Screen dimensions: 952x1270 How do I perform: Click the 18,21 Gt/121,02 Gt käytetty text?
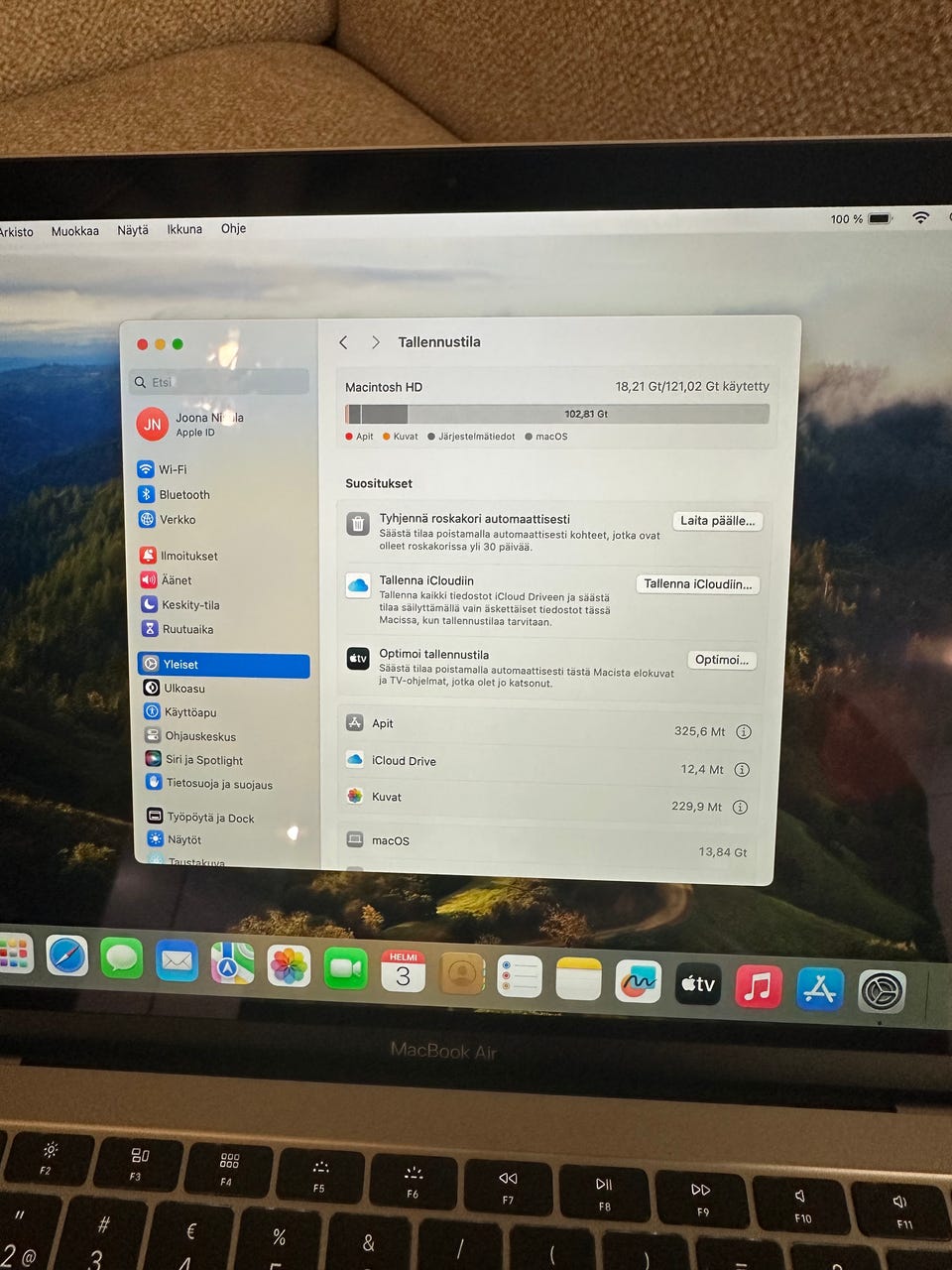tap(692, 386)
